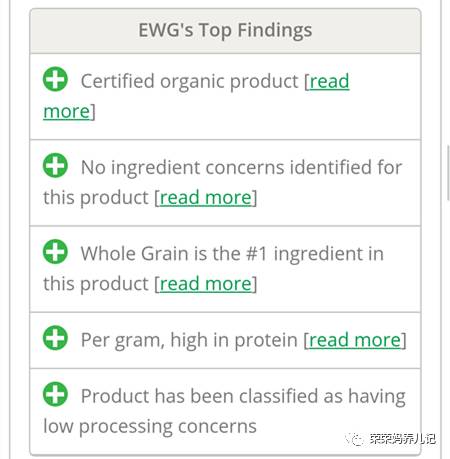Click green plus icon beside Whole Grain finding
Screen dimensions: 450x459
pyautogui.click(x=55, y=252)
